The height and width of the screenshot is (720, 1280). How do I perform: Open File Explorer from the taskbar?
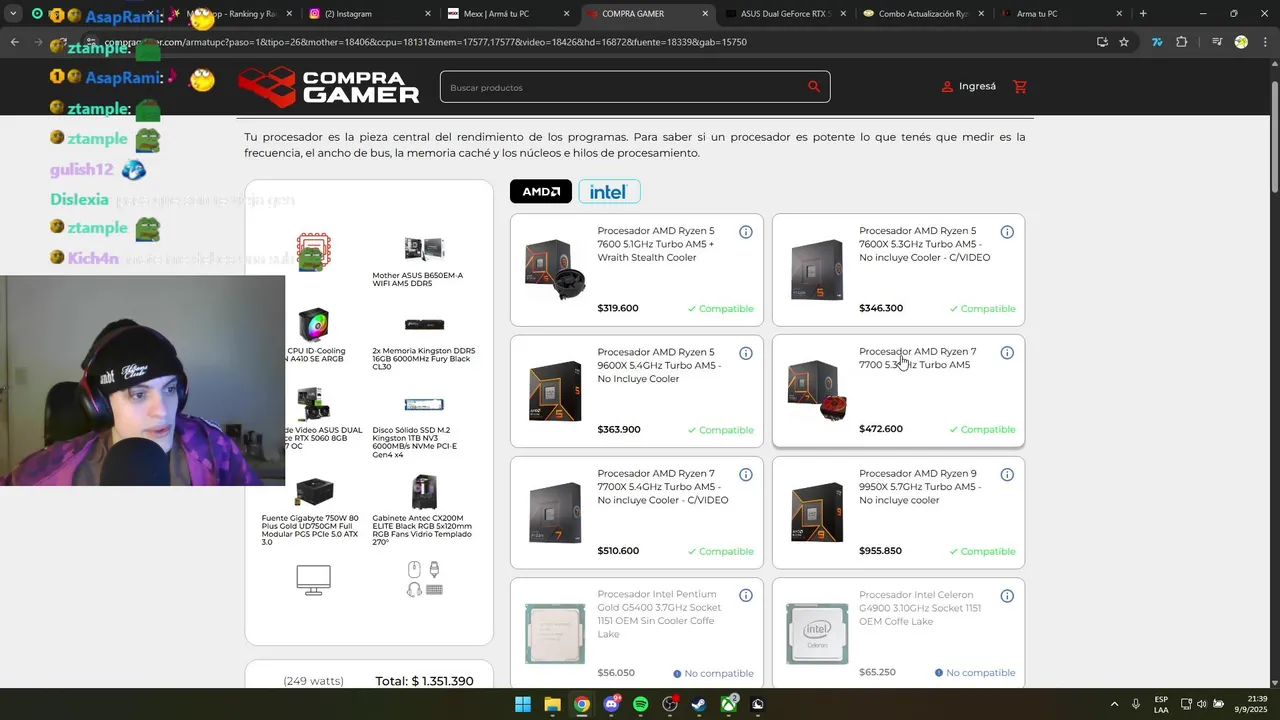[552, 704]
